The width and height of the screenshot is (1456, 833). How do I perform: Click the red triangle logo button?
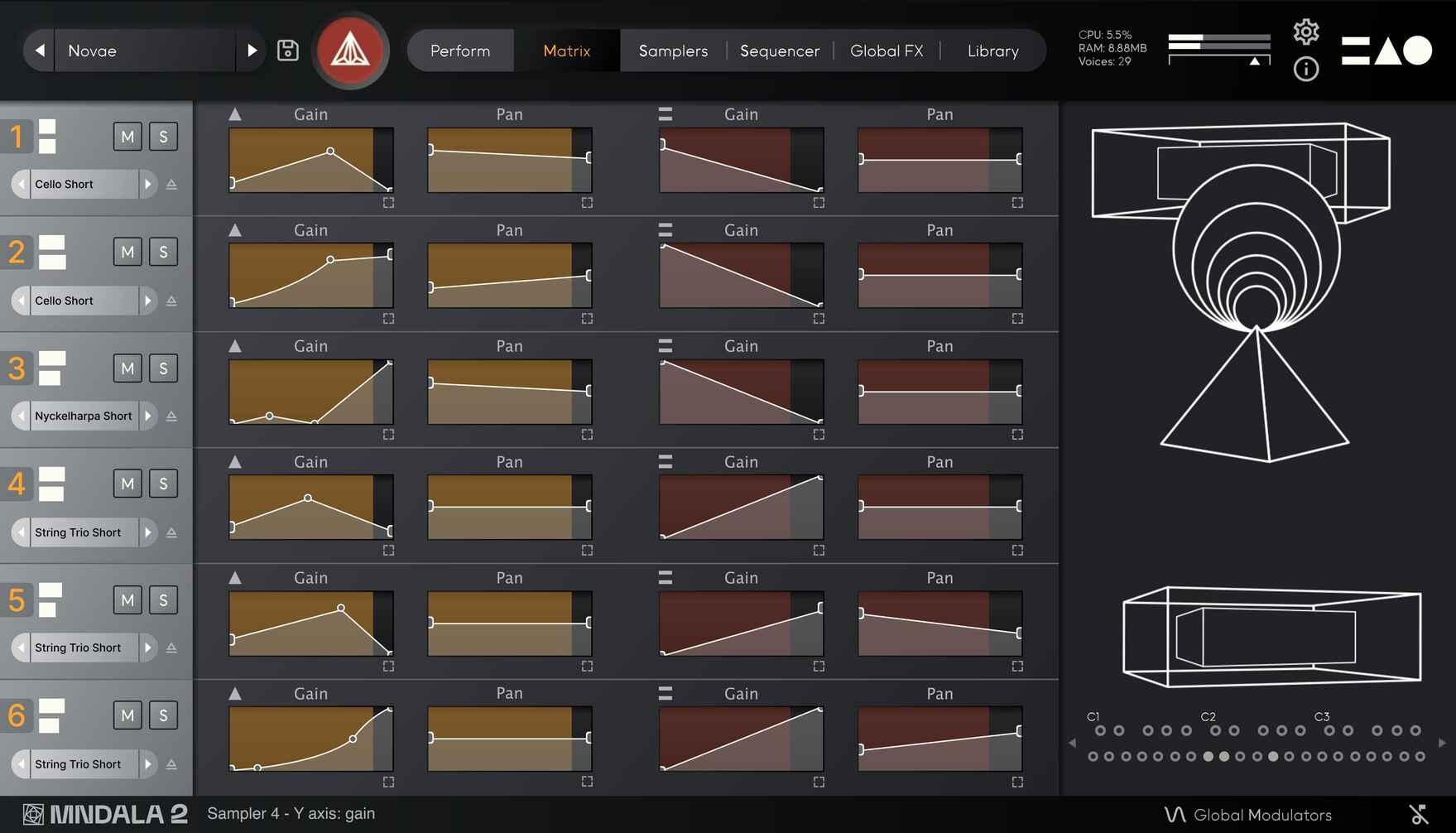[x=351, y=51]
